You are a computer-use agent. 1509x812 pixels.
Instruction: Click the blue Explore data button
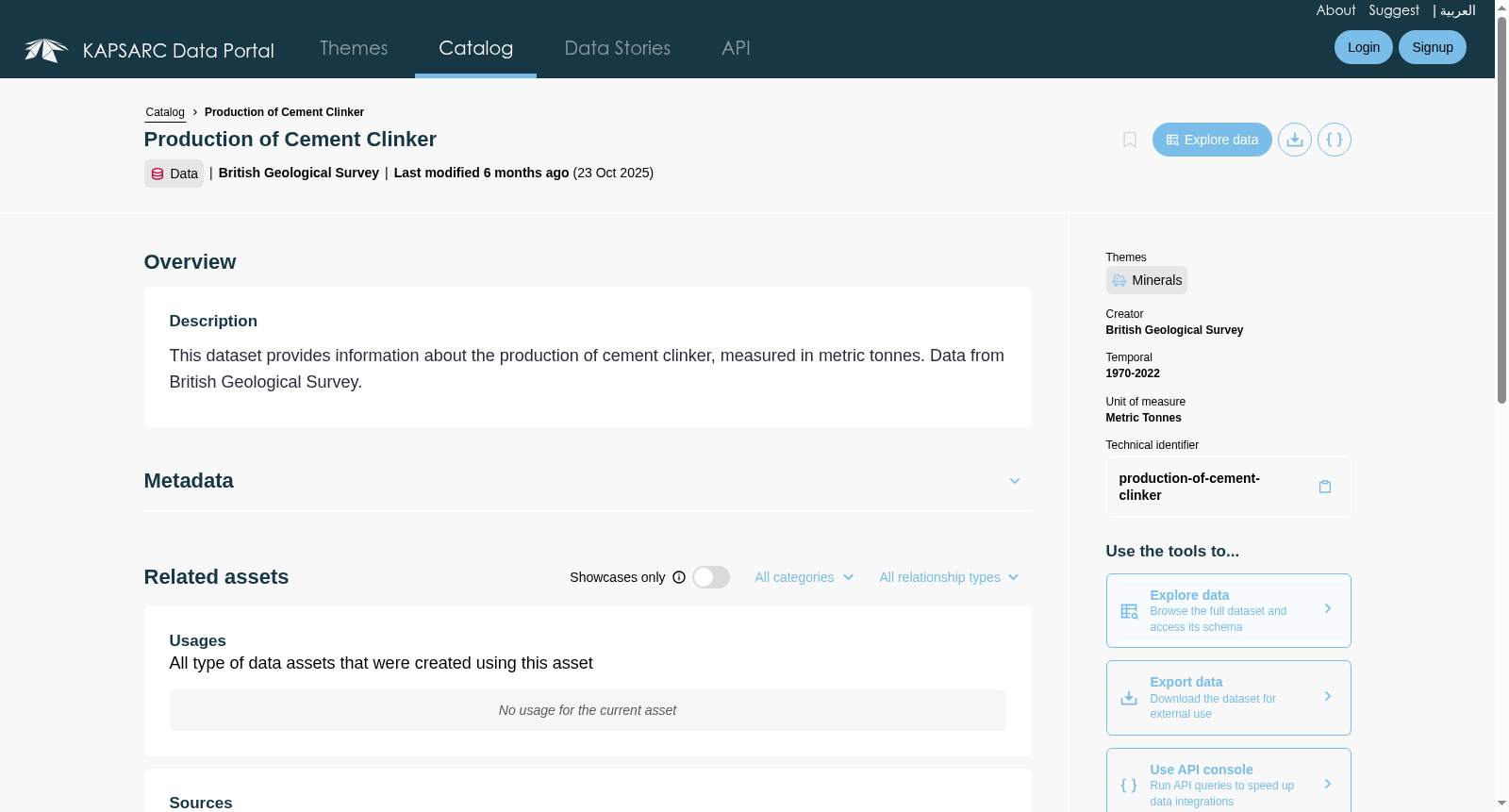click(1212, 140)
